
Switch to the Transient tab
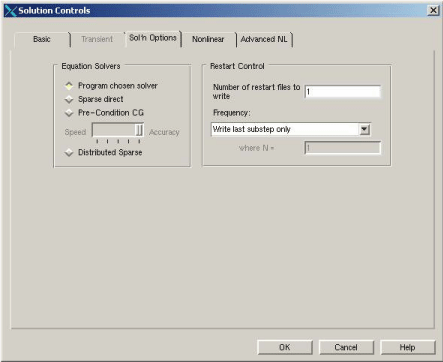97,39
